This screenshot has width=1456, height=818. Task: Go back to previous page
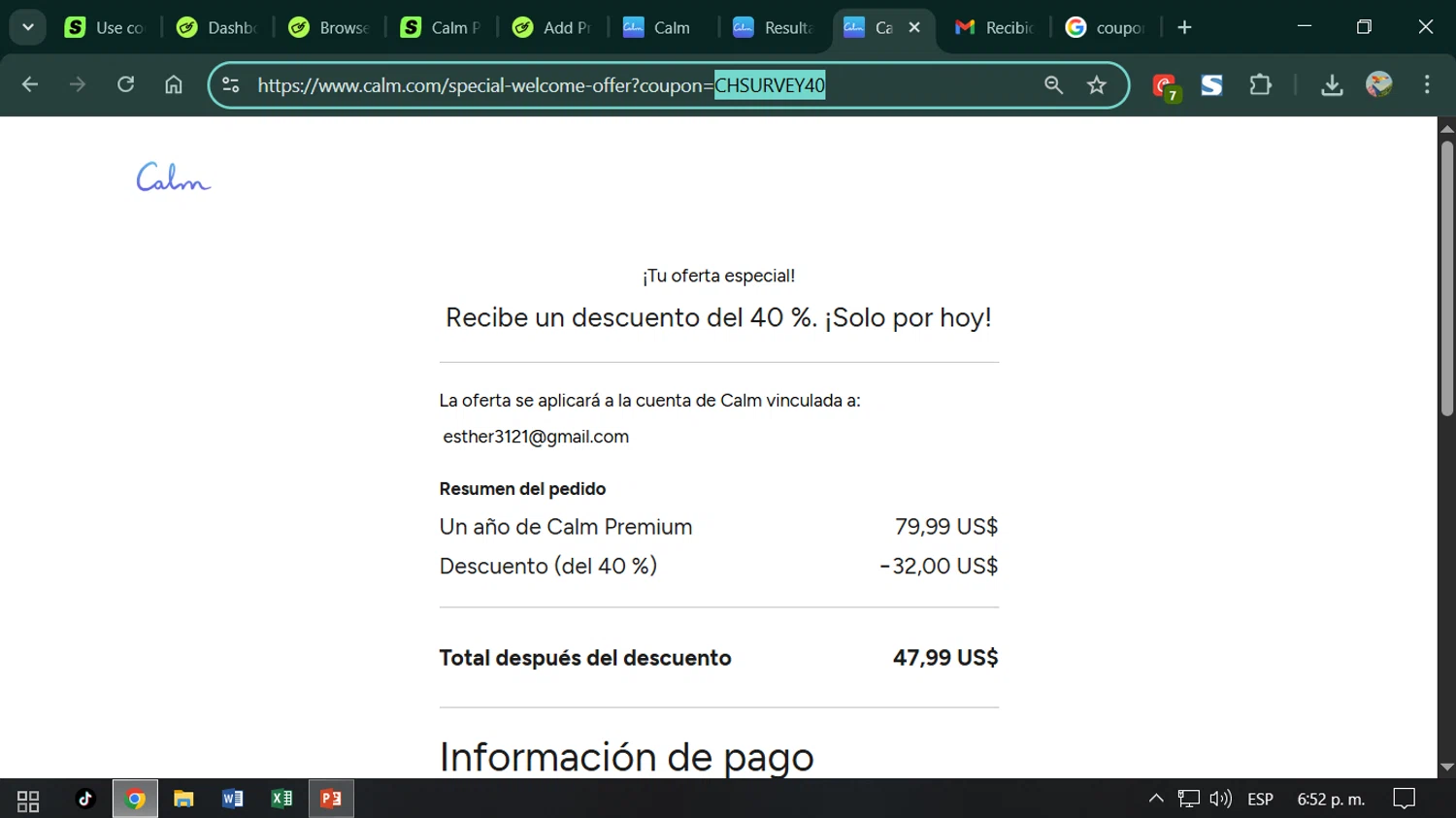click(x=30, y=84)
